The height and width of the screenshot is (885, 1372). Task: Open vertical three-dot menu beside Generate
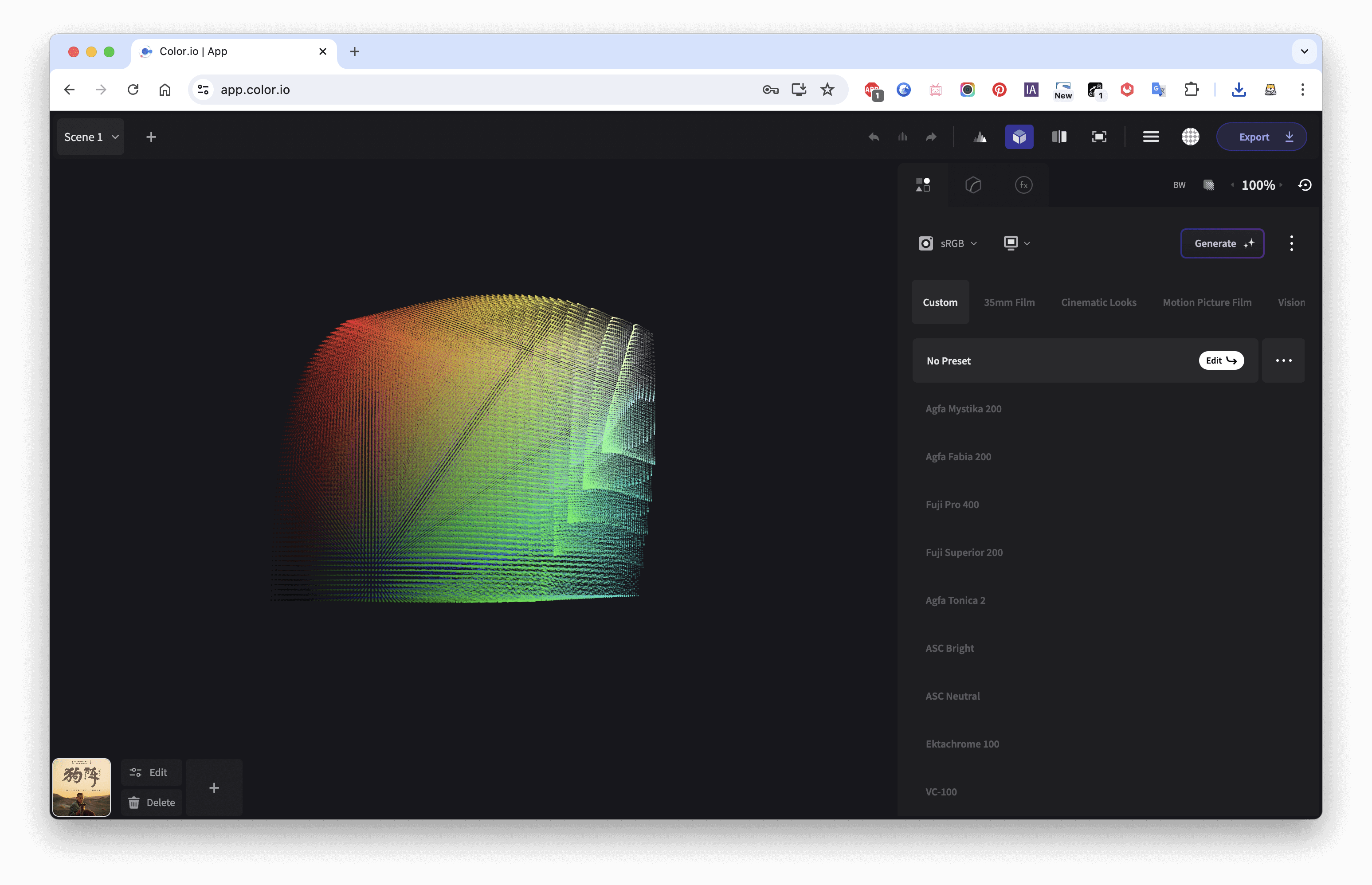click(1291, 244)
